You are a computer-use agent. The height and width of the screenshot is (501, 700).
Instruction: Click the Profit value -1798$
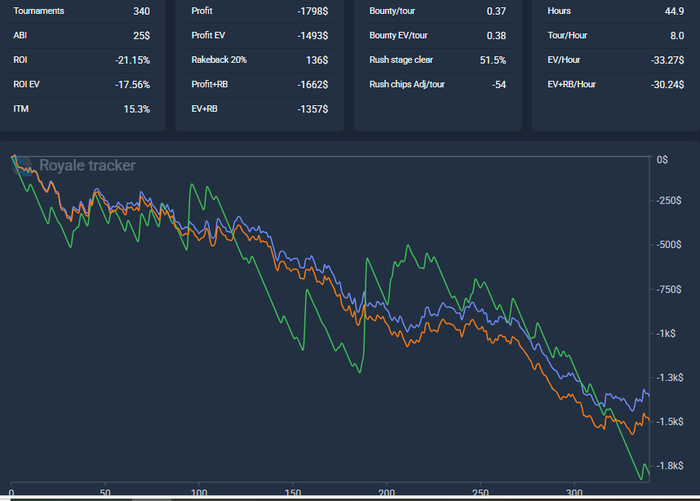pyautogui.click(x=313, y=11)
